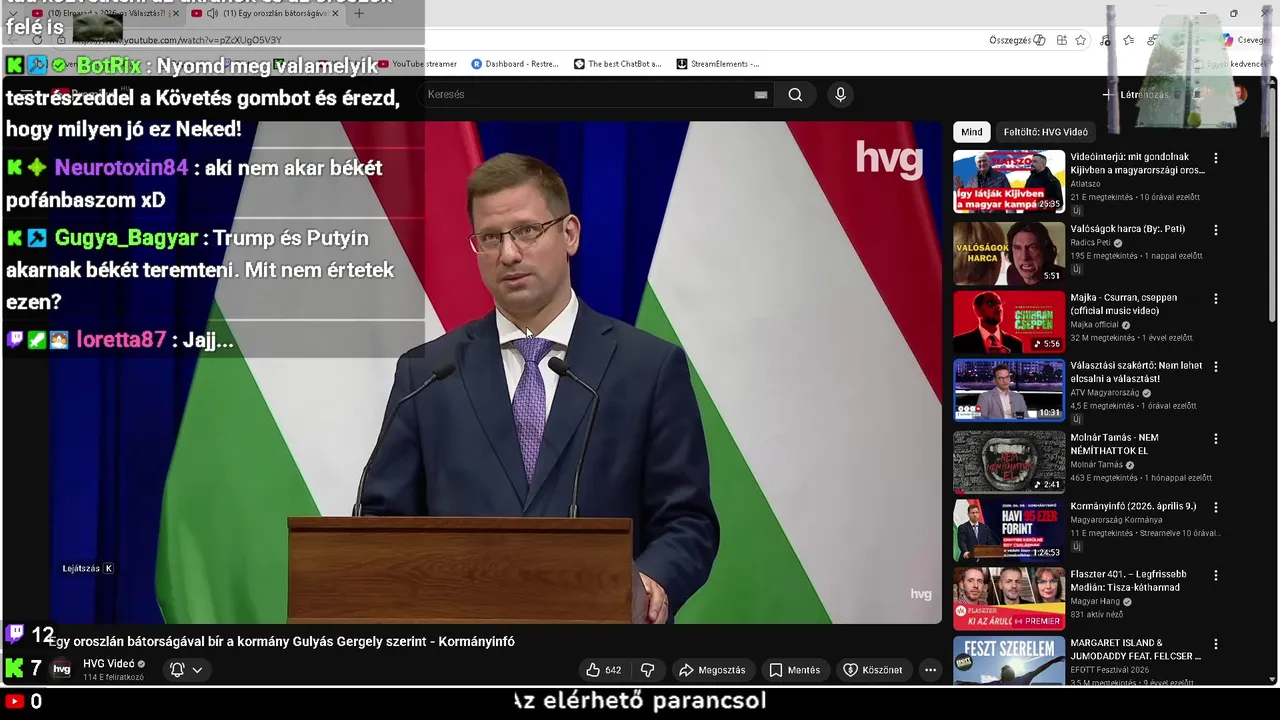Viewport: 1280px width, 720px height.
Task: Bookmark page with star icon in address bar
Action: (x=1081, y=40)
